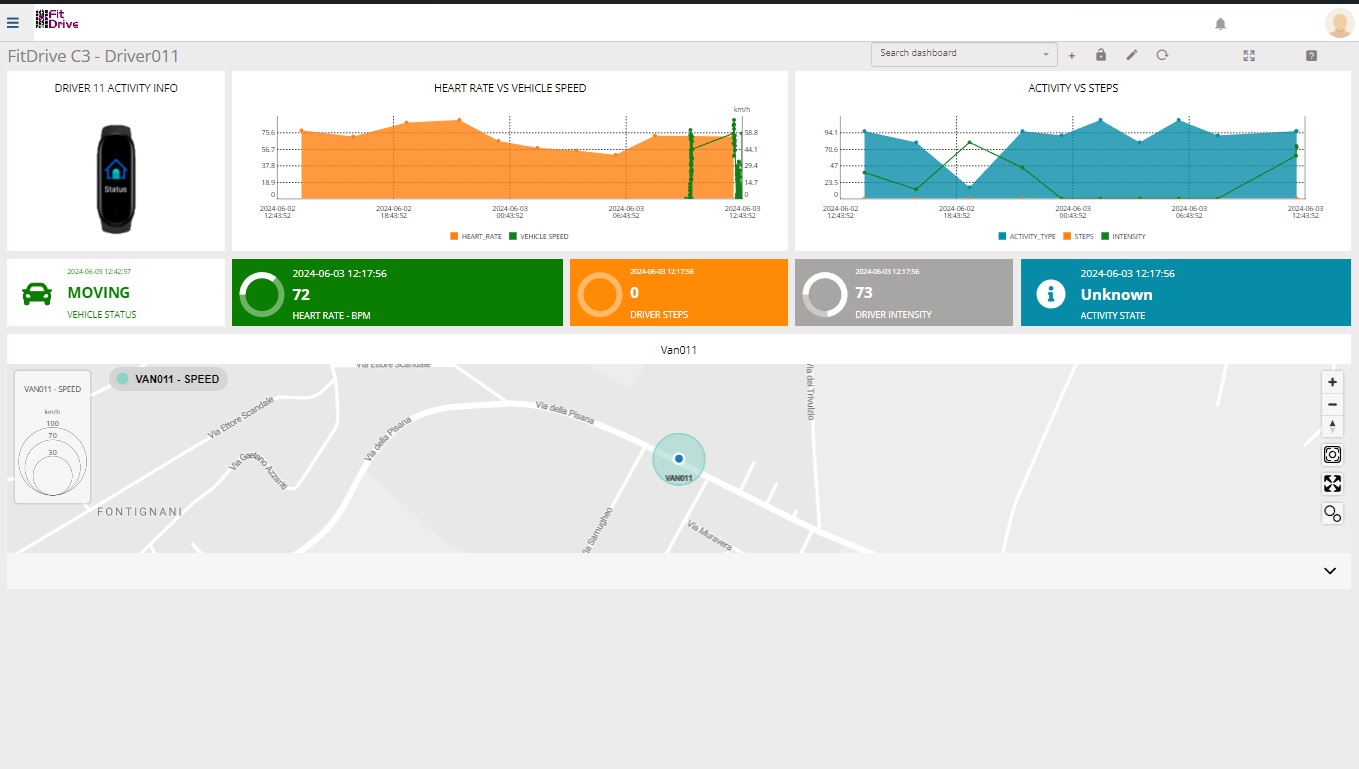Click the driver steps gauge ring
1359x769 pixels.
point(600,294)
